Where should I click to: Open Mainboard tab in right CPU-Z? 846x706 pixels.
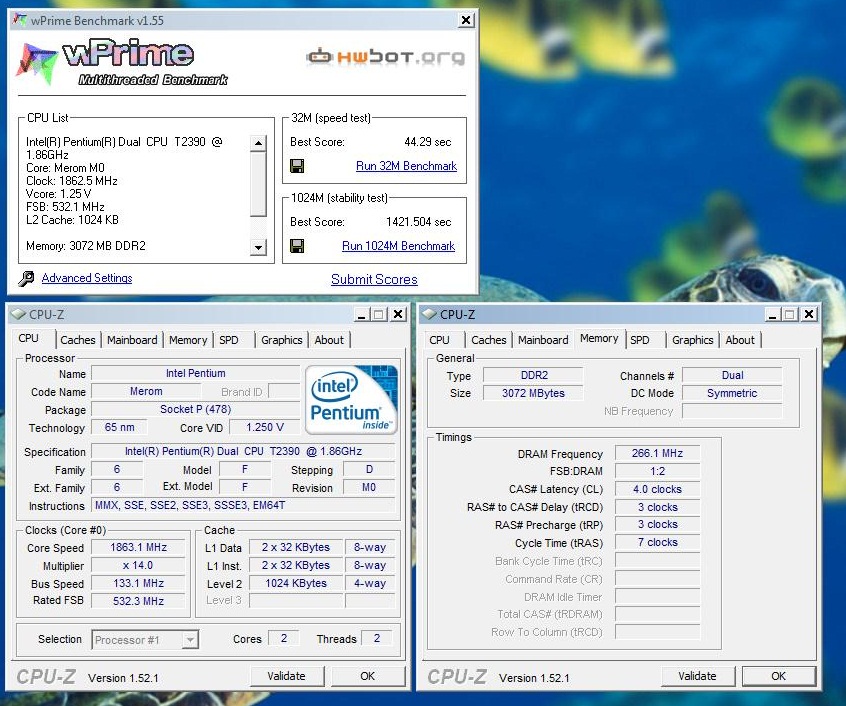(x=543, y=340)
